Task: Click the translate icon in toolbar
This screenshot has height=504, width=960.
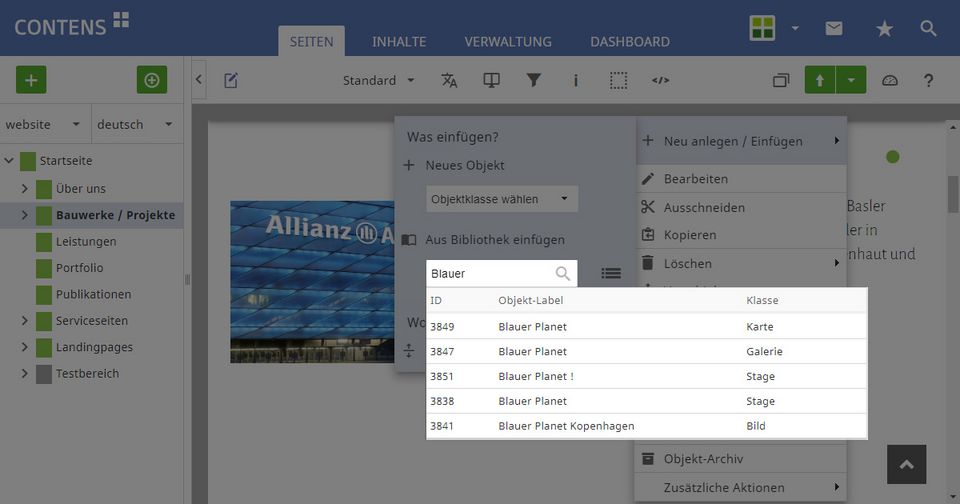Action: point(449,81)
